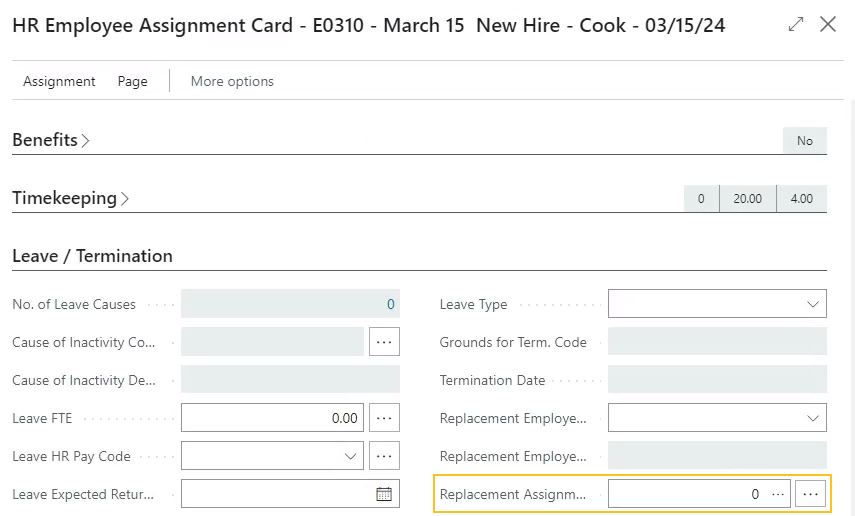855x516 pixels.
Task: Click the Termination Date label
Action: (x=492, y=380)
